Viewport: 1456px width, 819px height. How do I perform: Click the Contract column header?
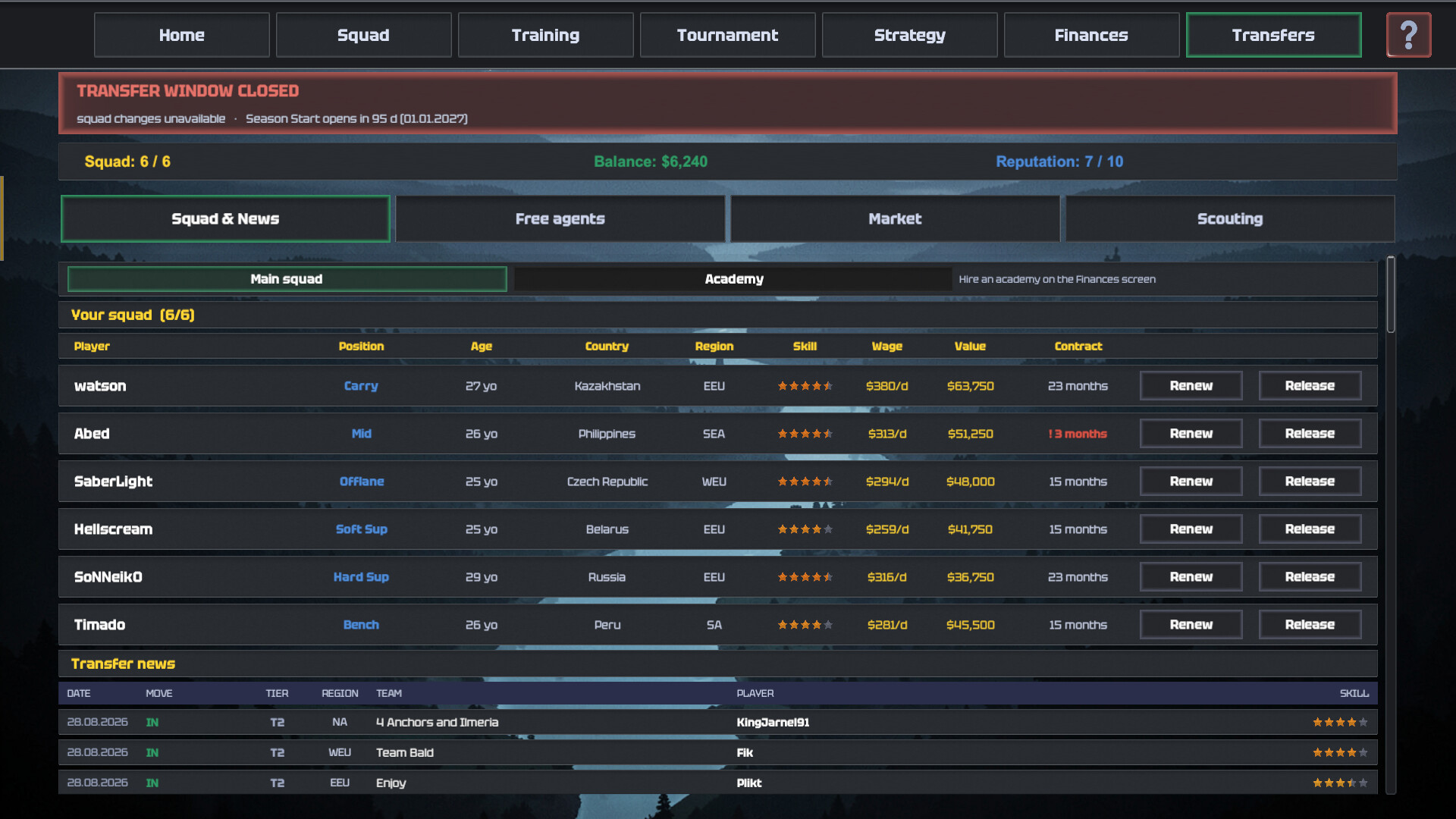[1078, 347]
